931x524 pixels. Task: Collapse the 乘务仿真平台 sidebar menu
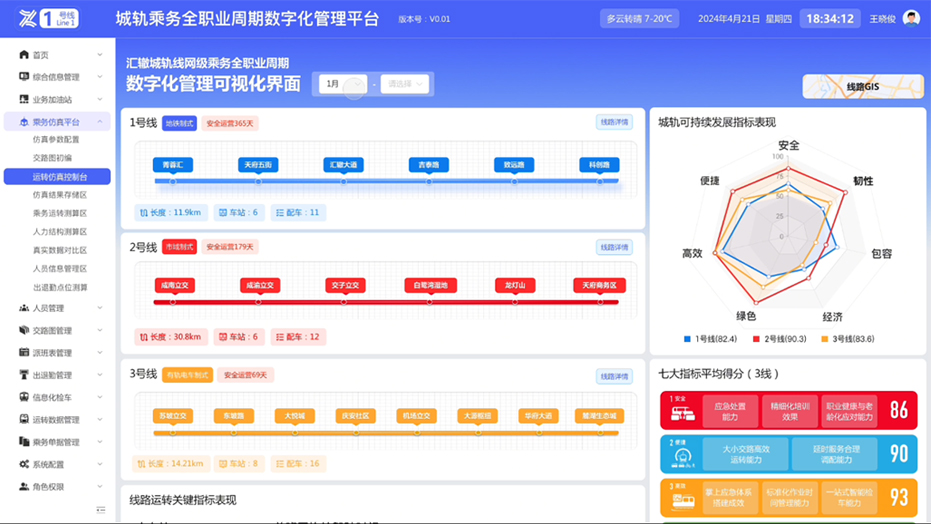(x=100, y=122)
